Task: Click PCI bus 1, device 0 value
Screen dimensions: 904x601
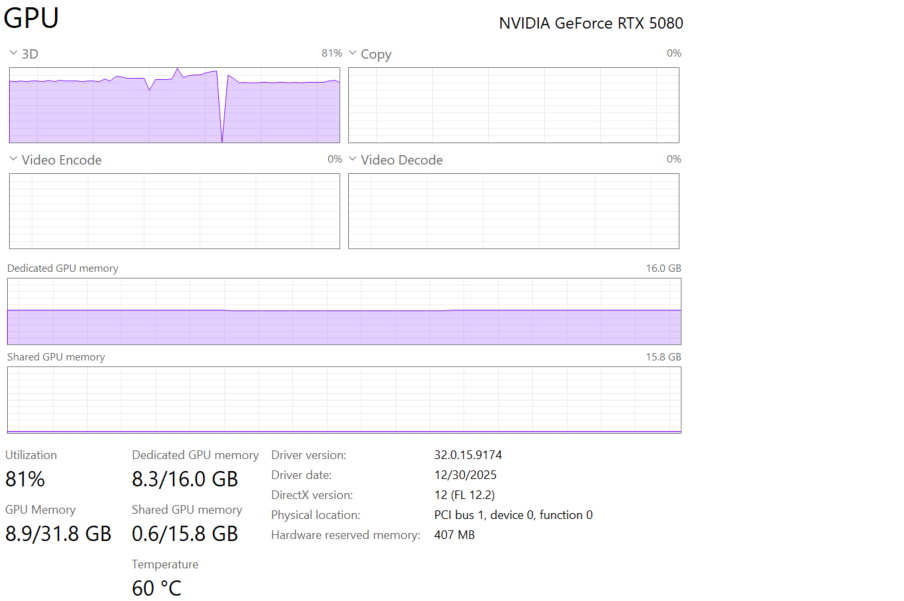Action: click(513, 515)
